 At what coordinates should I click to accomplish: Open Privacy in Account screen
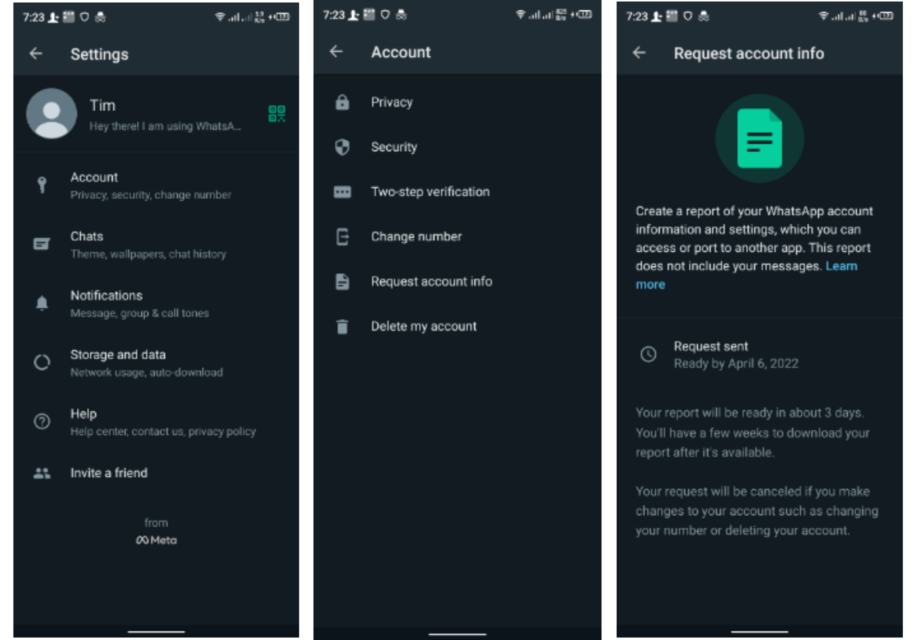coord(458,102)
